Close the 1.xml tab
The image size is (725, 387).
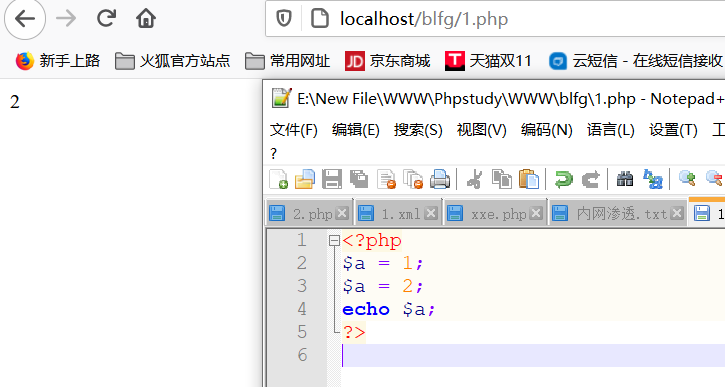click(431, 213)
